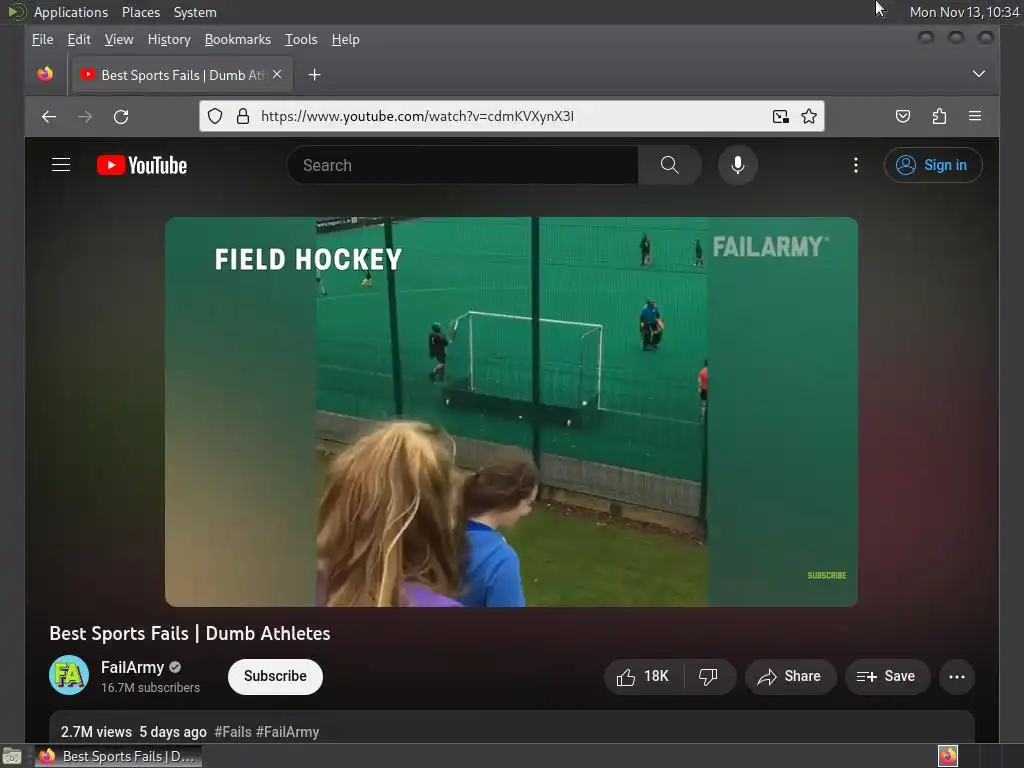Click video title Best Sports Fails

pyautogui.click(x=190, y=633)
